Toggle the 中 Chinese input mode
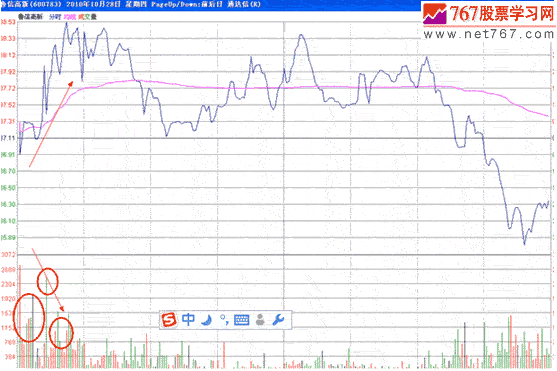This screenshot has height=371, width=557. click(x=188, y=319)
